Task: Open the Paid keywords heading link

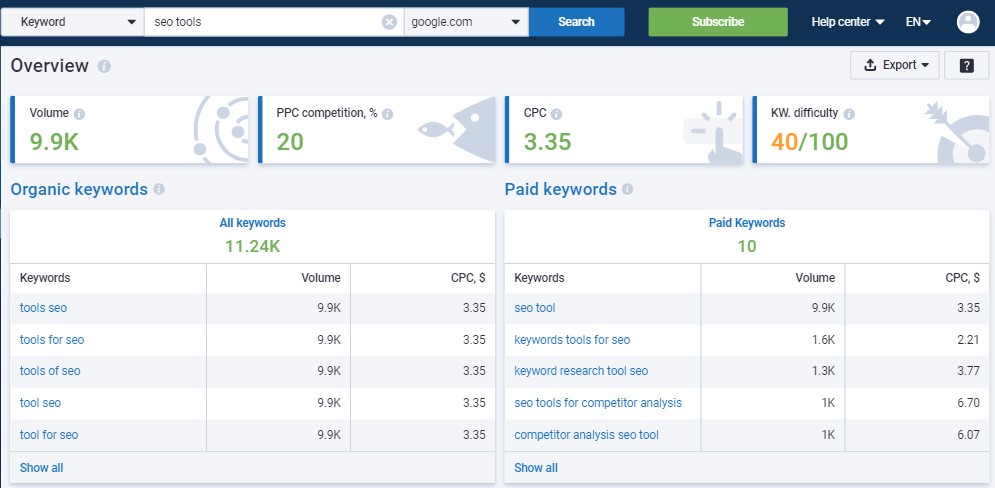Action: (x=561, y=189)
